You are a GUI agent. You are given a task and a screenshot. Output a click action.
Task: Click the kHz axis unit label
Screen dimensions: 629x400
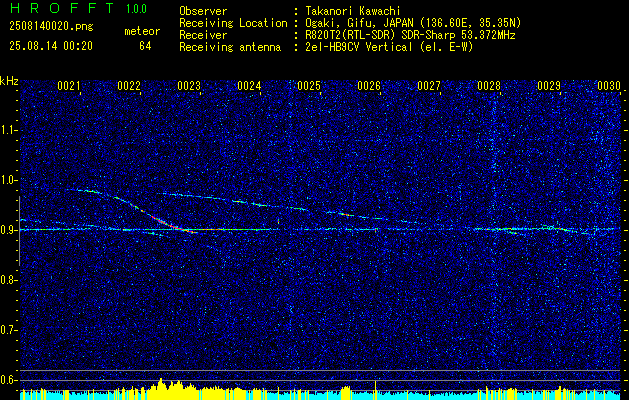9,81
